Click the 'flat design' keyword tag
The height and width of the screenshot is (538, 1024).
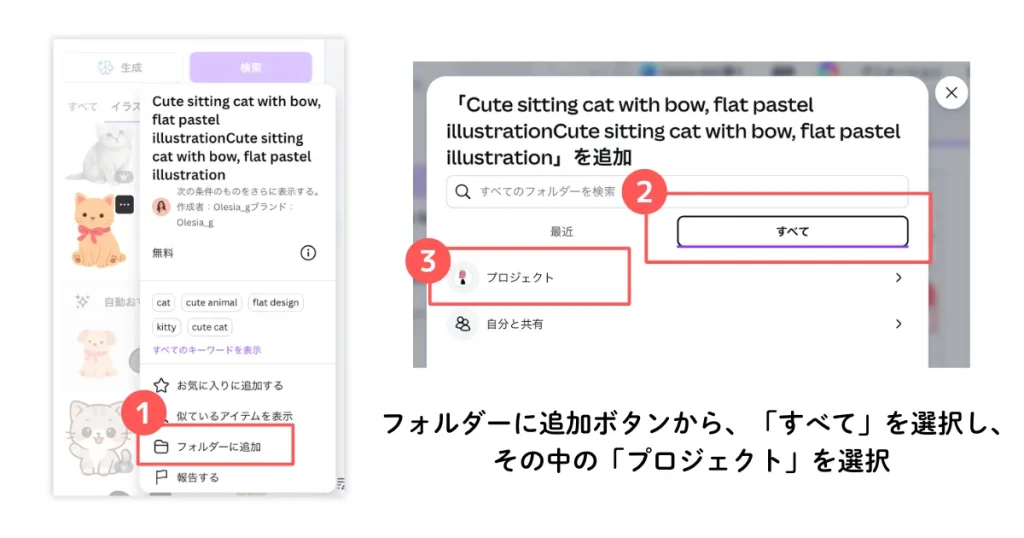pos(274,302)
